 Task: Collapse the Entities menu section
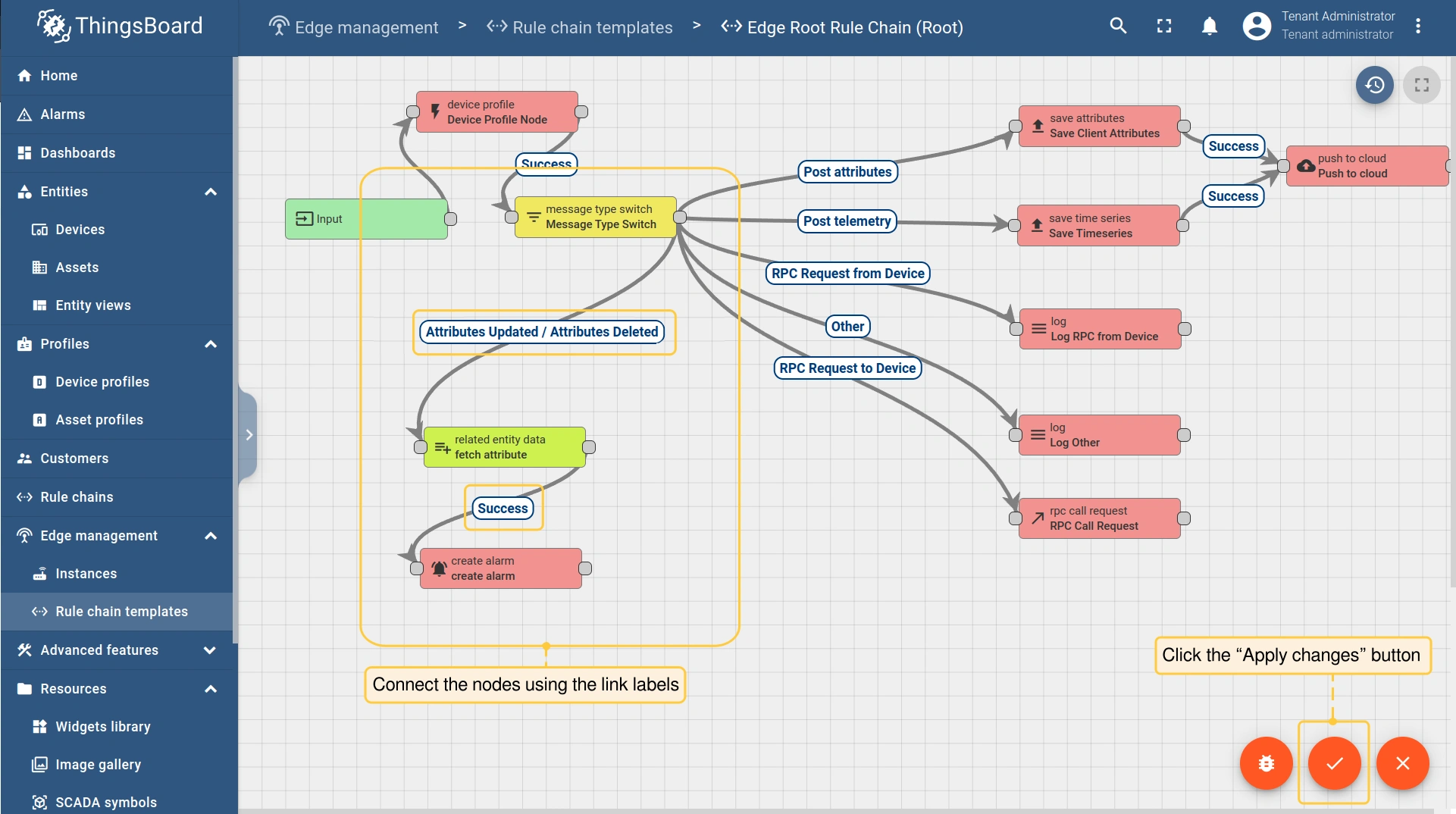point(211,192)
